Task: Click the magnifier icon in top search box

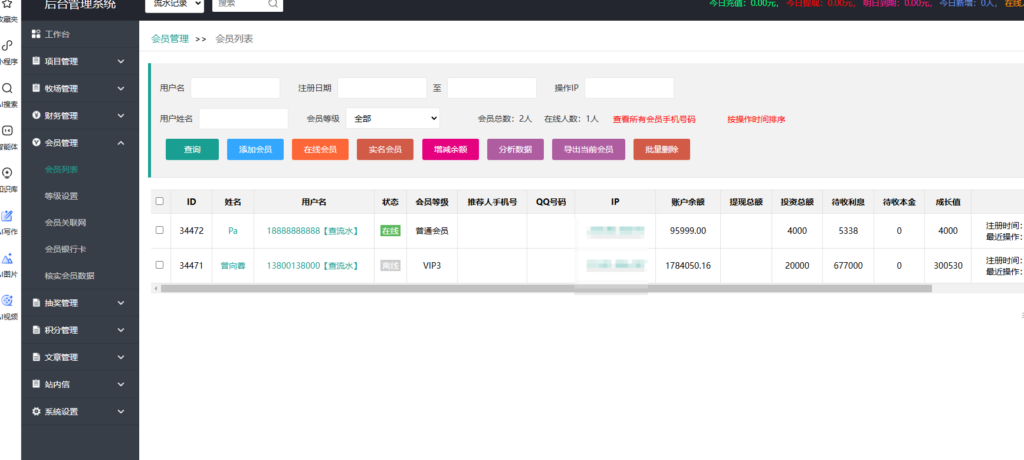Action: (273, 3)
